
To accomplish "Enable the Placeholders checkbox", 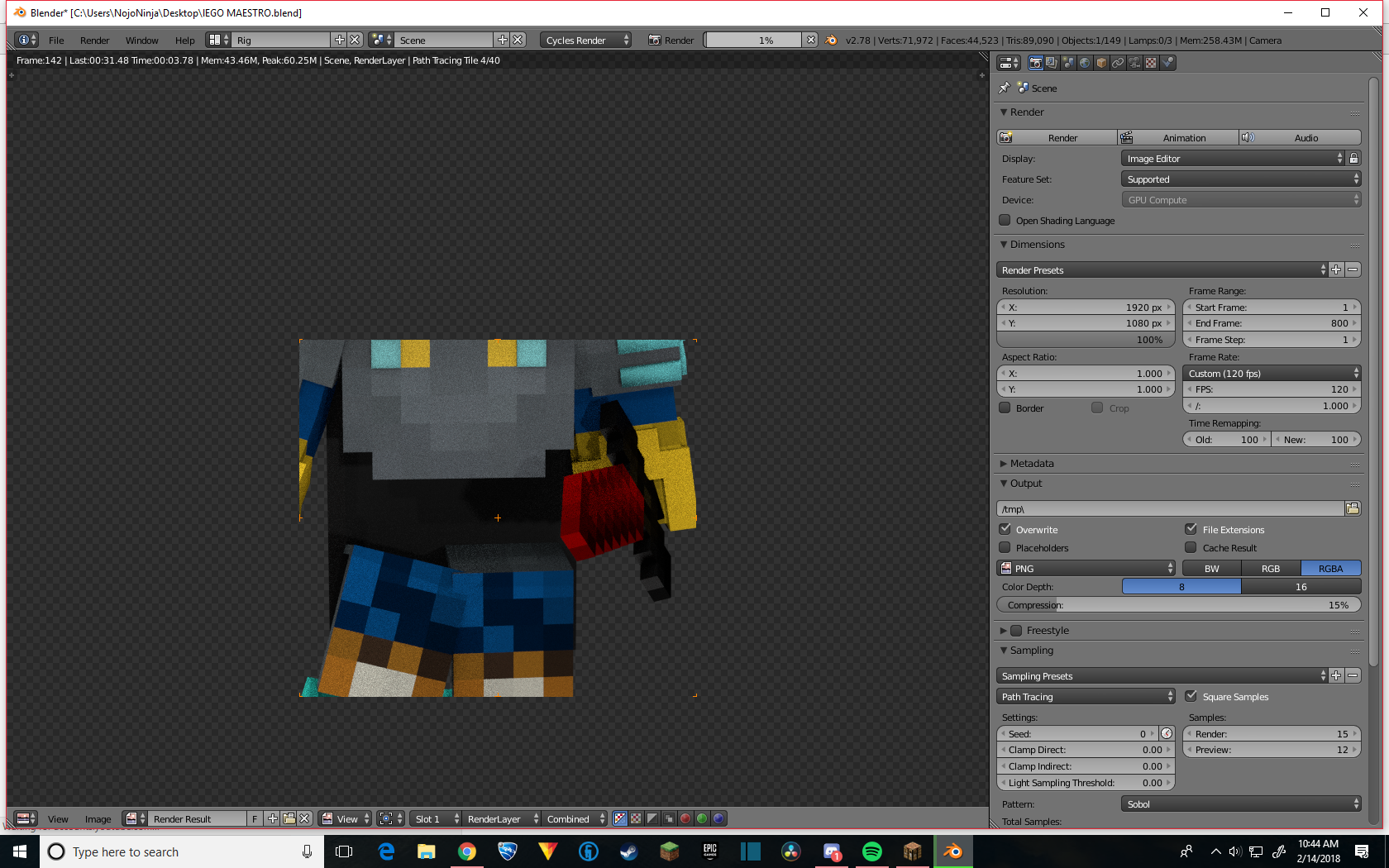I will [1005, 547].
